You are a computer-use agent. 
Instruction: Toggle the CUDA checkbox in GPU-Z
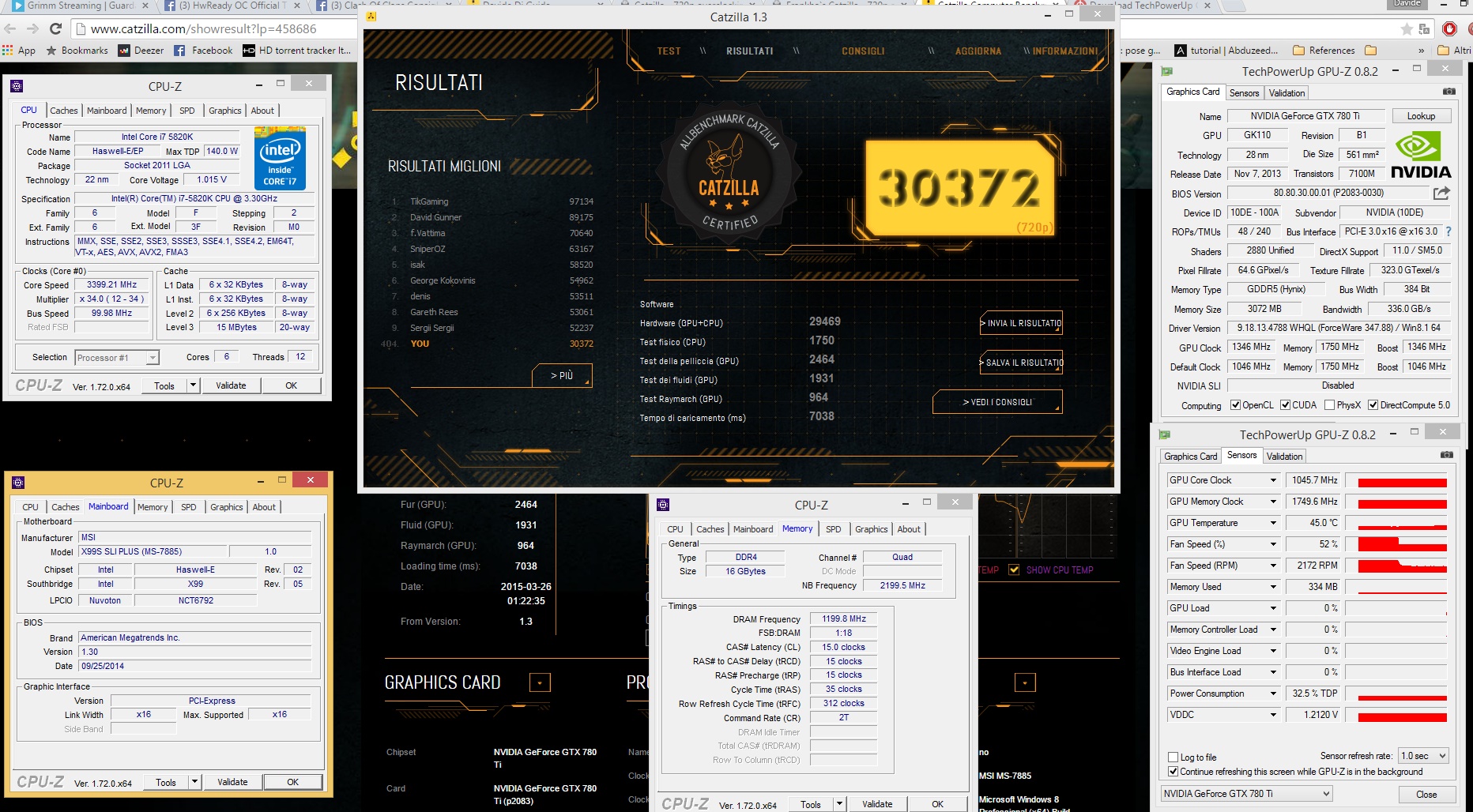[x=1286, y=405]
